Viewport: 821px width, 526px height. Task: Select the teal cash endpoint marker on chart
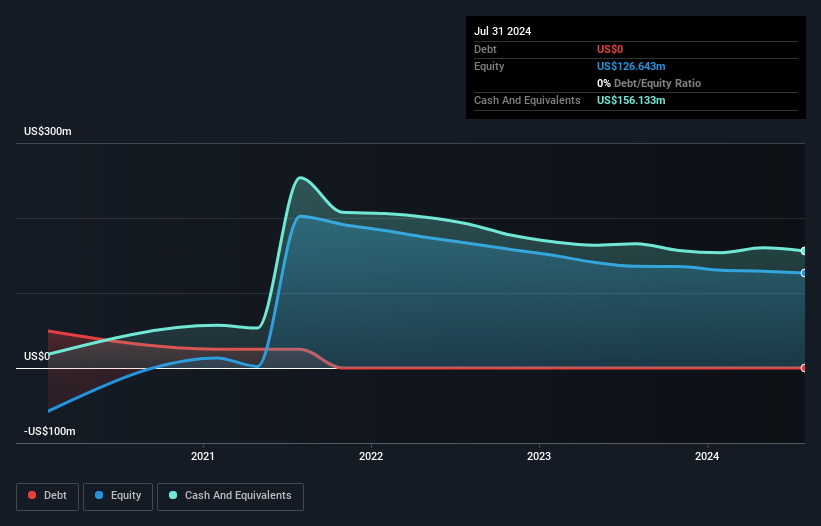click(x=804, y=251)
